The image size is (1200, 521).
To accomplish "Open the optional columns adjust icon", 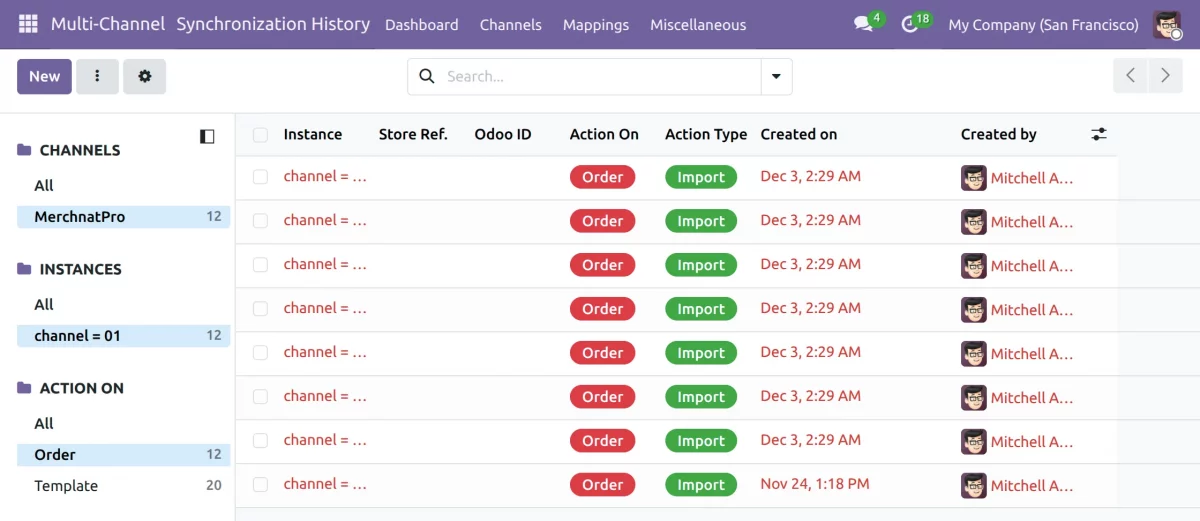I will 1099,134.
